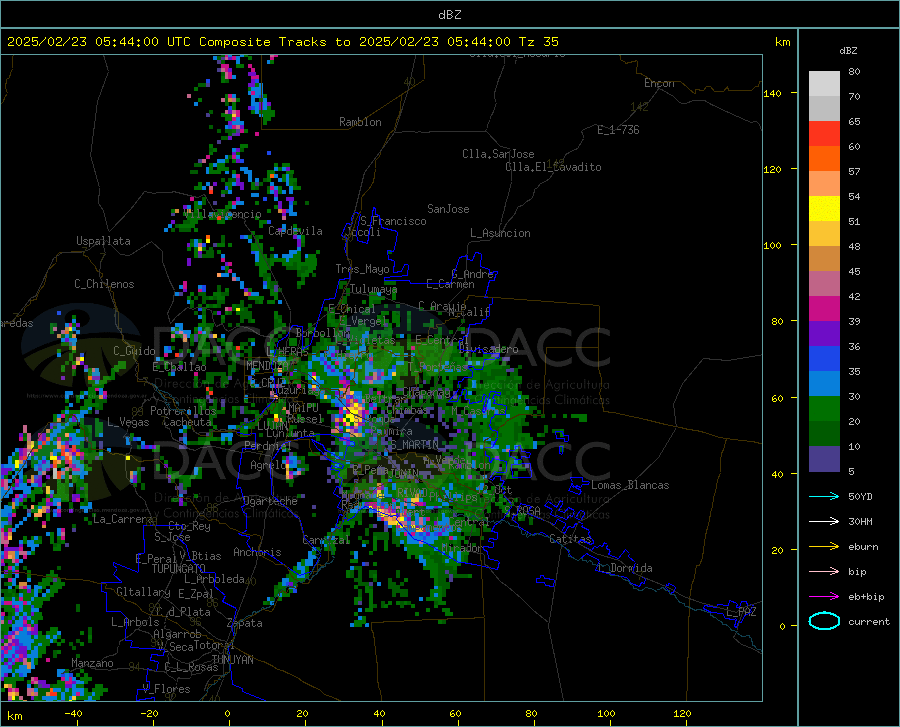Click the 'L_Vegas' place label

coord(128,422)
